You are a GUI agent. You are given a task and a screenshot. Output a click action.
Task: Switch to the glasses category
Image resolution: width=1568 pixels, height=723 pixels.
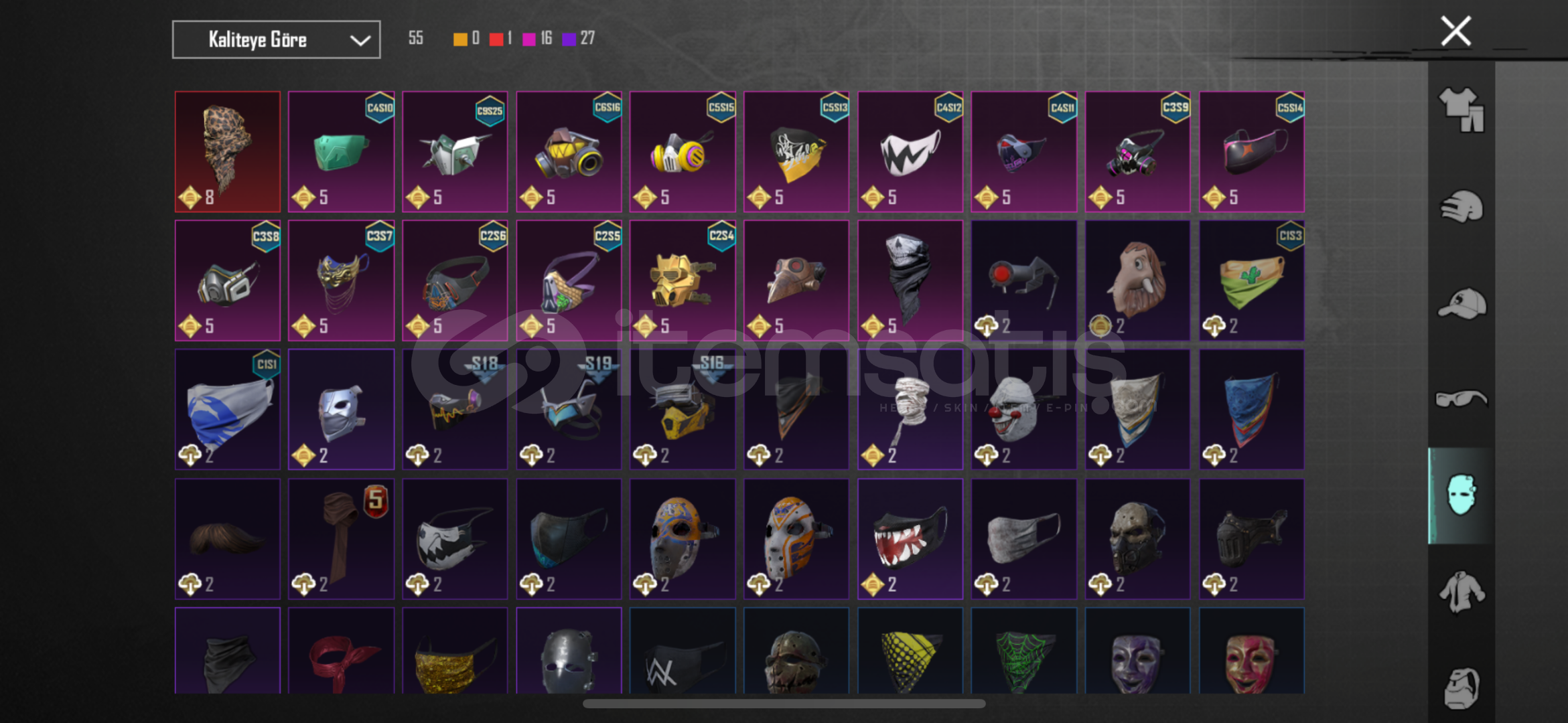(x=1462, y=399)
